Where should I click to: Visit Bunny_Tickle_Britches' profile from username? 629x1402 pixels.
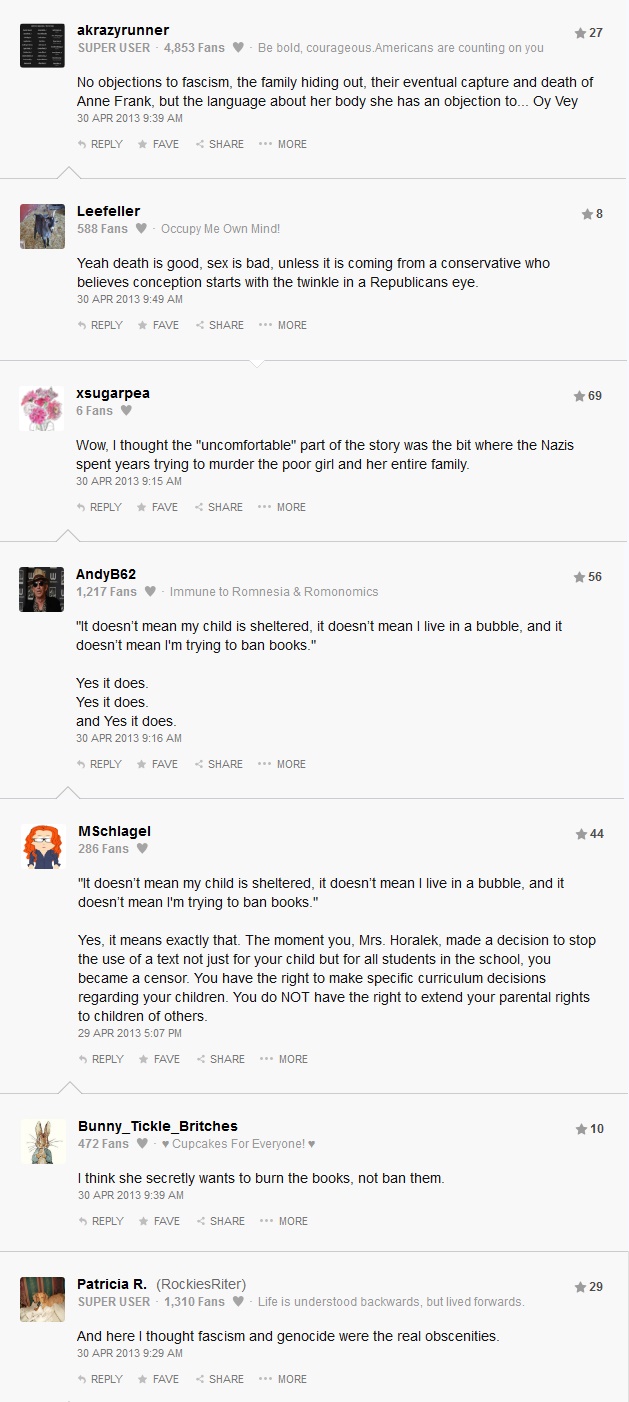click(x=158, y=1126)
